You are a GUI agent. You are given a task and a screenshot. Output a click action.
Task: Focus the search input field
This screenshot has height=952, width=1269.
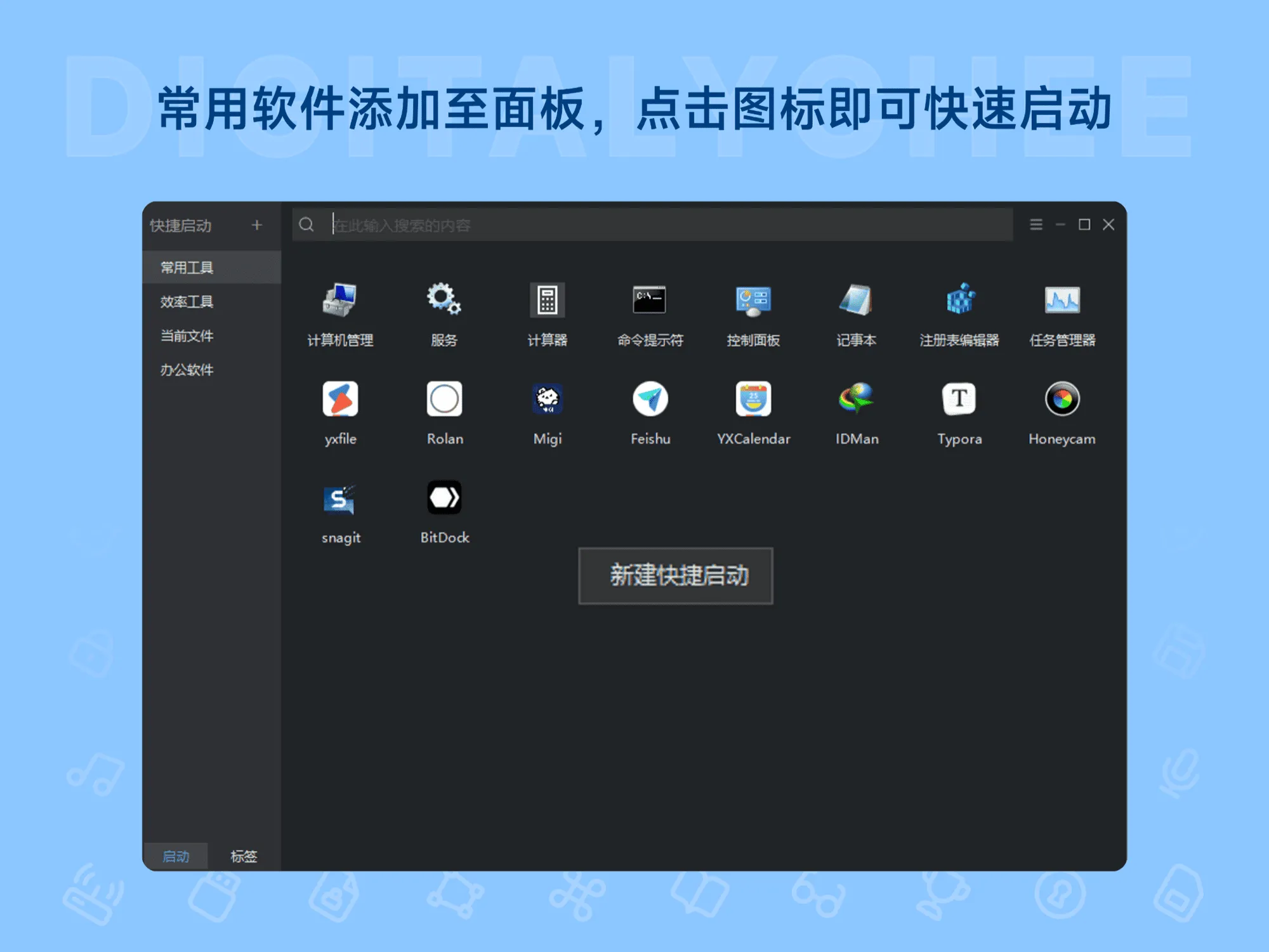666,225
